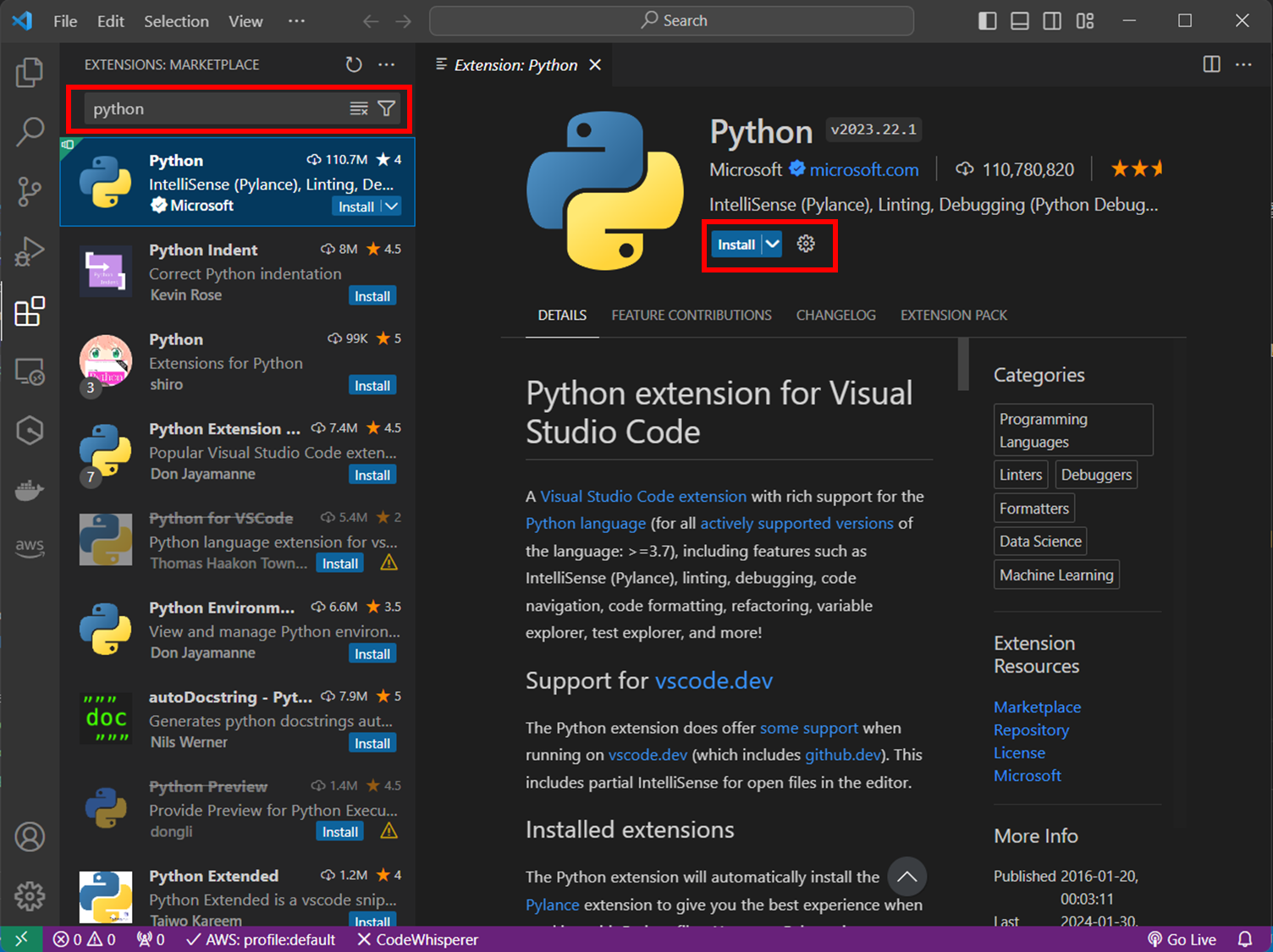Toggle the bottom panel layout icon
This screenshot has height=952, width=1273.
coord(1020,21)
